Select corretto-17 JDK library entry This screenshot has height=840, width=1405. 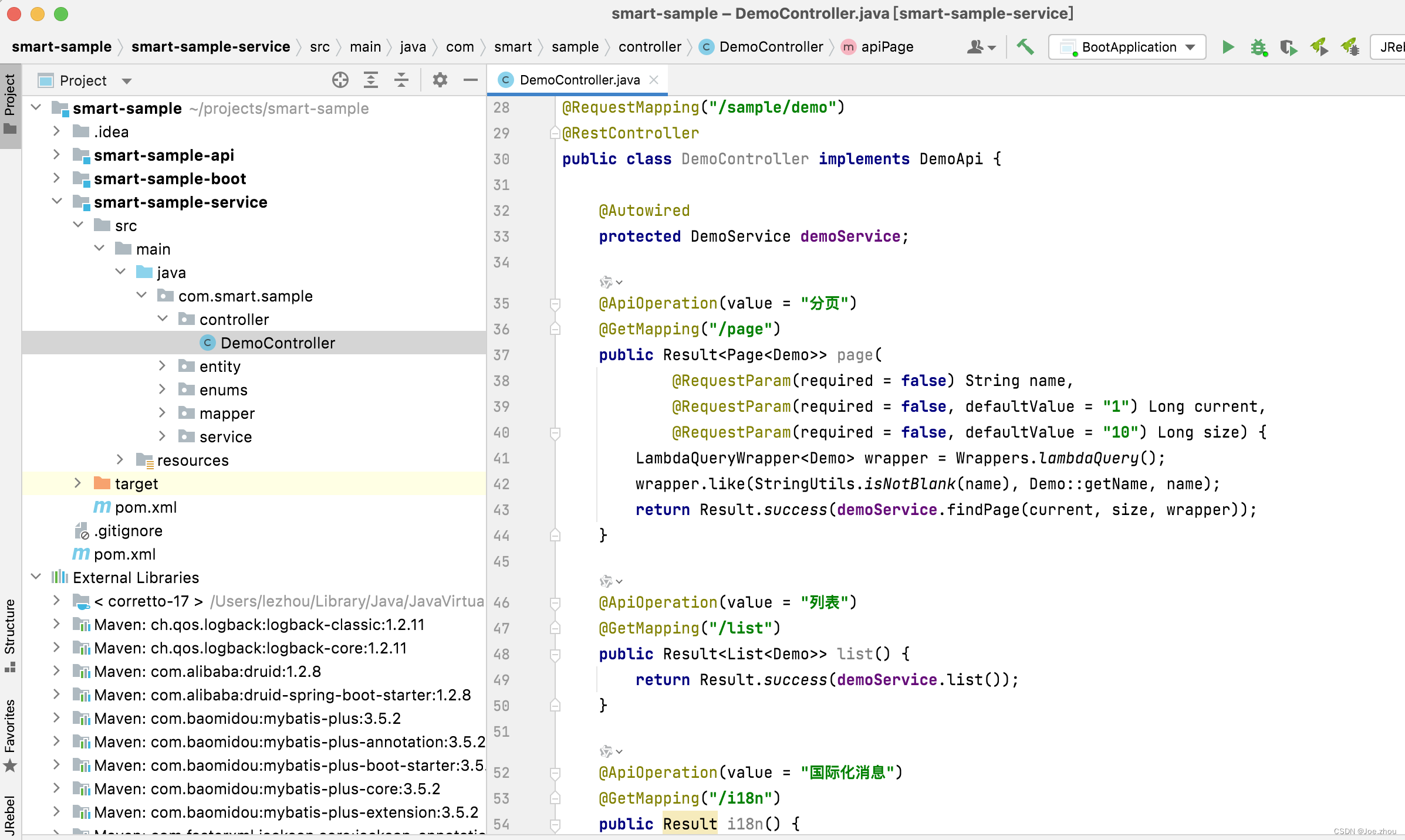tap(148, 601)
